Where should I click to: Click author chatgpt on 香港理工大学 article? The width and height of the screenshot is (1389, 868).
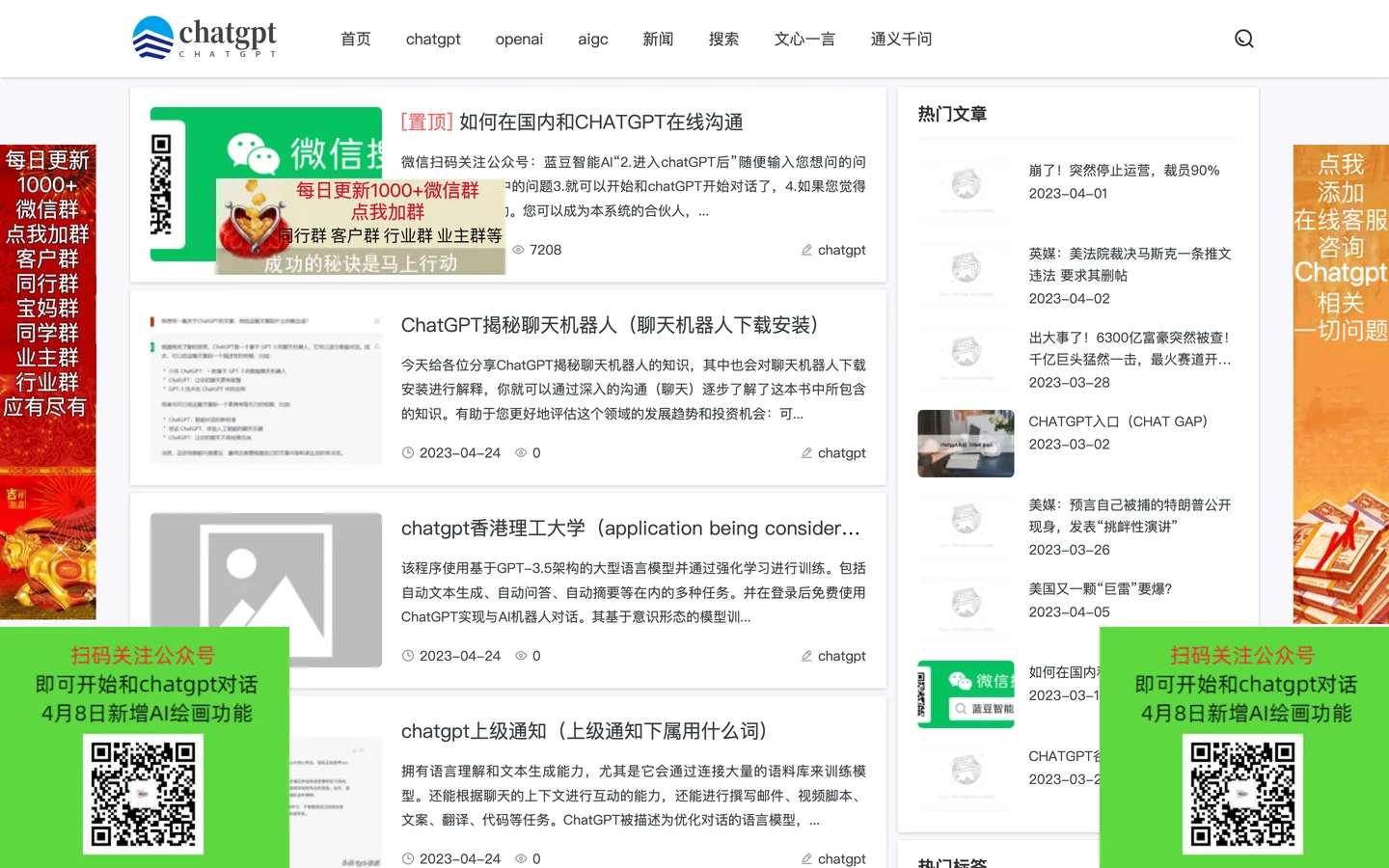[x=842, y=656]
